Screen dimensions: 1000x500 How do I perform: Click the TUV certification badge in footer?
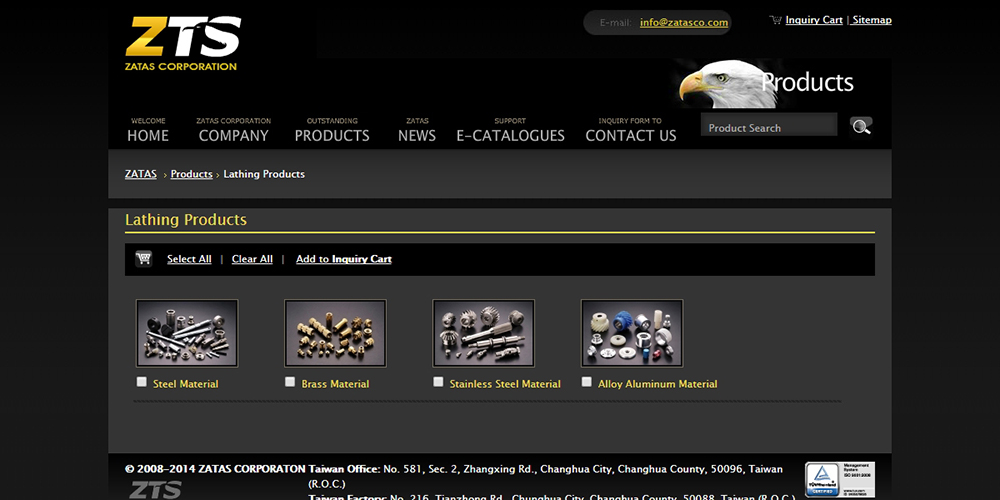click(x=839, y=479)
